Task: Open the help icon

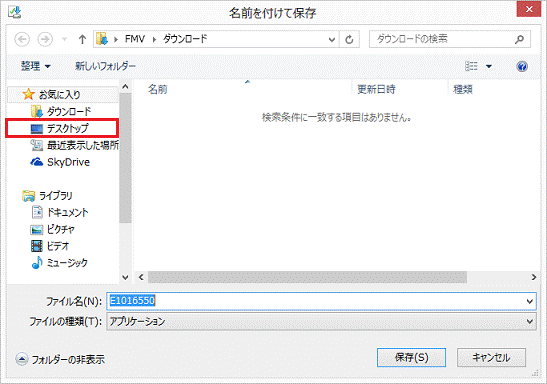Action: pos(522,66)
